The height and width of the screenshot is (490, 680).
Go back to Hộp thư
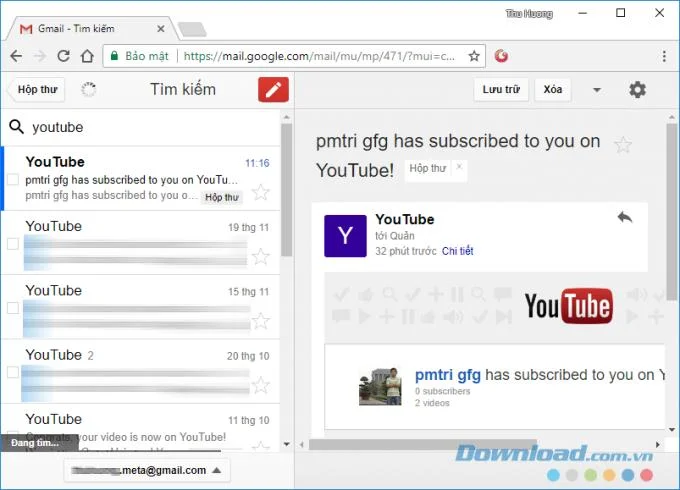pyautogui.click(x=36, y=90)
